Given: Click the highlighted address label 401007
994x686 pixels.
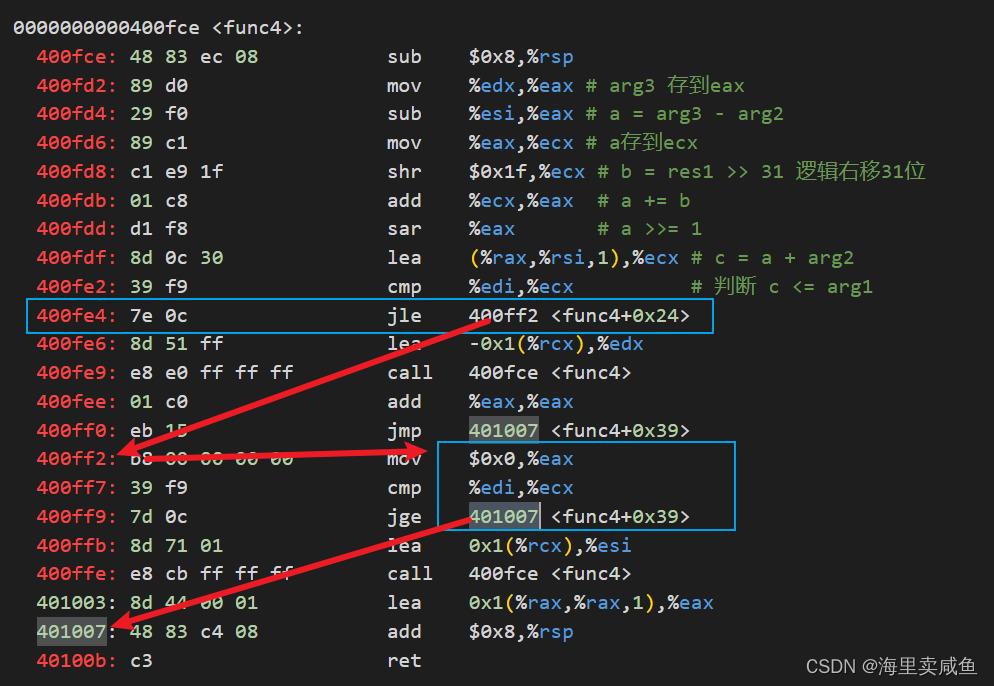Looking at the screenshot, I should 71,631.
